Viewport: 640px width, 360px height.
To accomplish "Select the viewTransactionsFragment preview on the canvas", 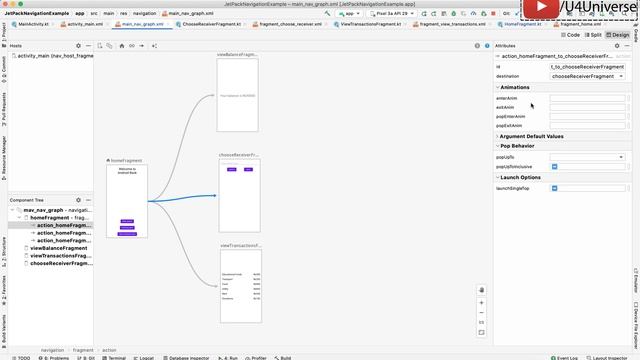I will pos(241,286).
